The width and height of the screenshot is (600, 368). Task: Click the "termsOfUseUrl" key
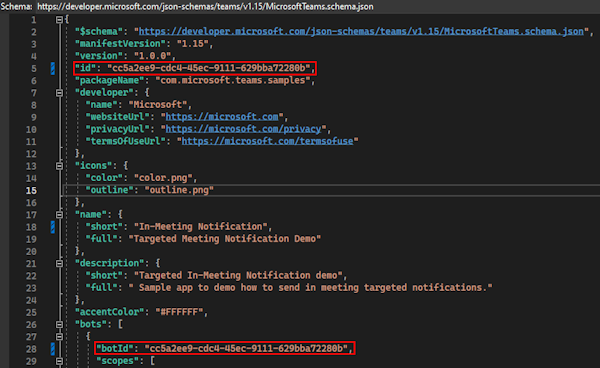pyautogui.click(x=126, y=141)
